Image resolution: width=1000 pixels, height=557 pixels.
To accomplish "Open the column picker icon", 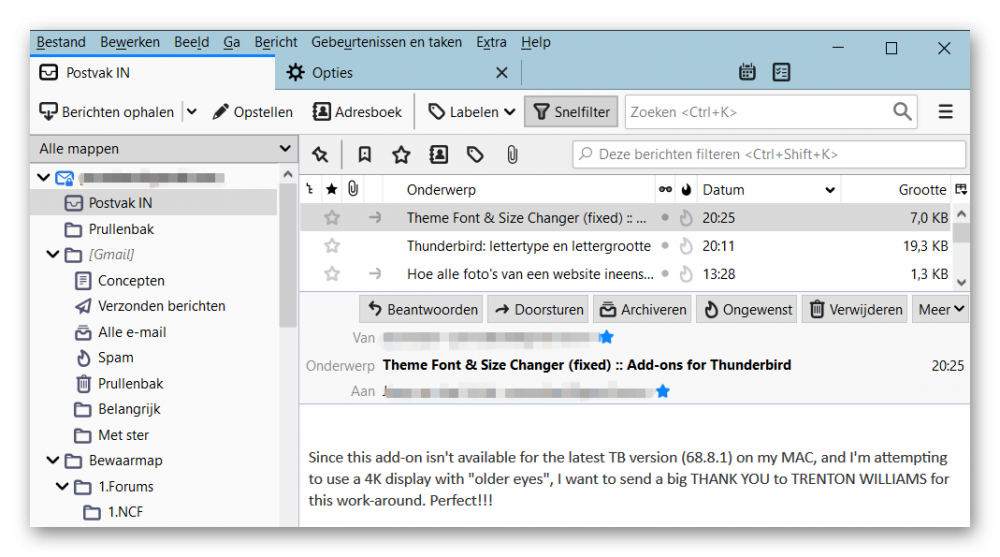I will click(x=960, y=189).
